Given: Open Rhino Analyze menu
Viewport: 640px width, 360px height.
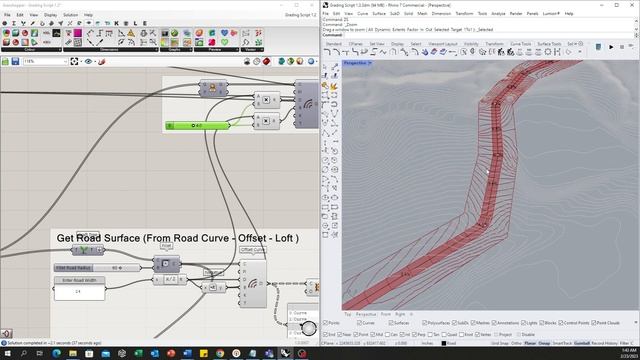Looking at the screenshot, I should (498, 13).
